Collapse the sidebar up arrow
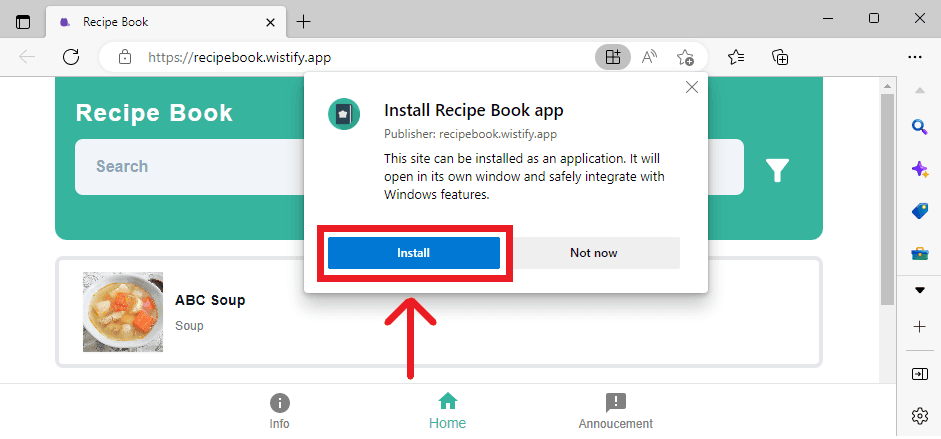The image size is (941, 439). [919, 91]
